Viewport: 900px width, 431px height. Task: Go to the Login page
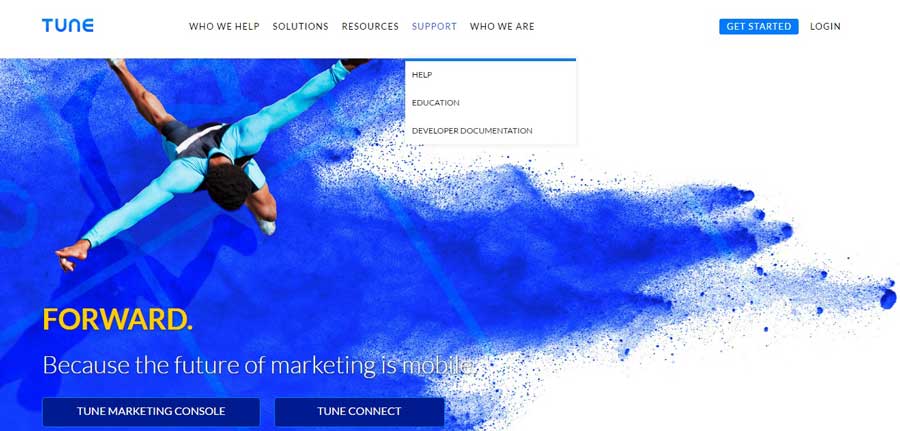[x=825, y=26]
